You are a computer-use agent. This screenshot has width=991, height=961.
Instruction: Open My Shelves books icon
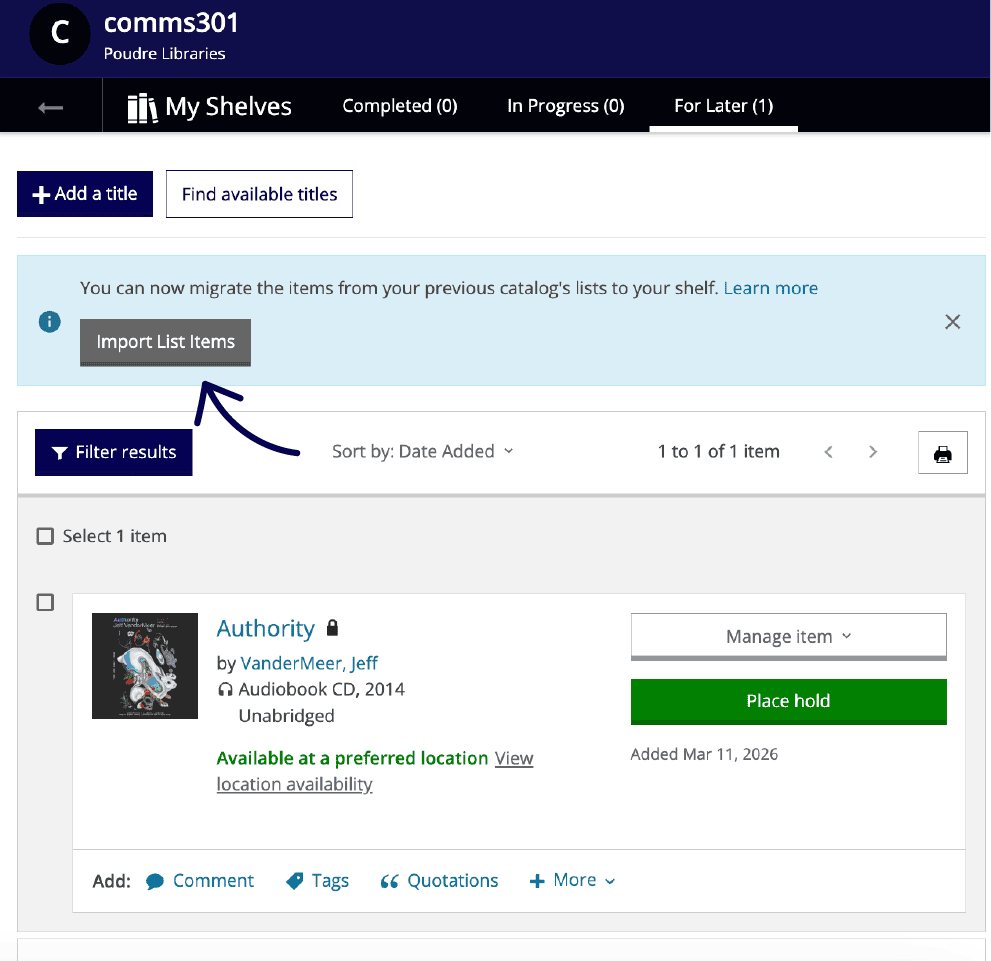click(x=142, y=107)
